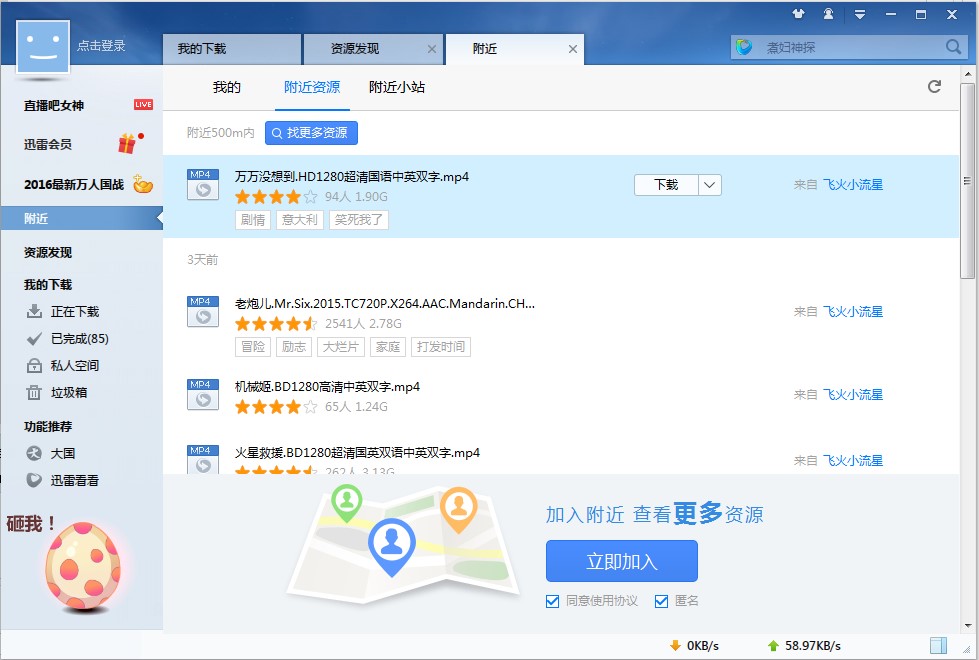Toggle the 同意使用协议 checkbox
The width and height of the screenshot is (979, 660).
coord(553,601)
